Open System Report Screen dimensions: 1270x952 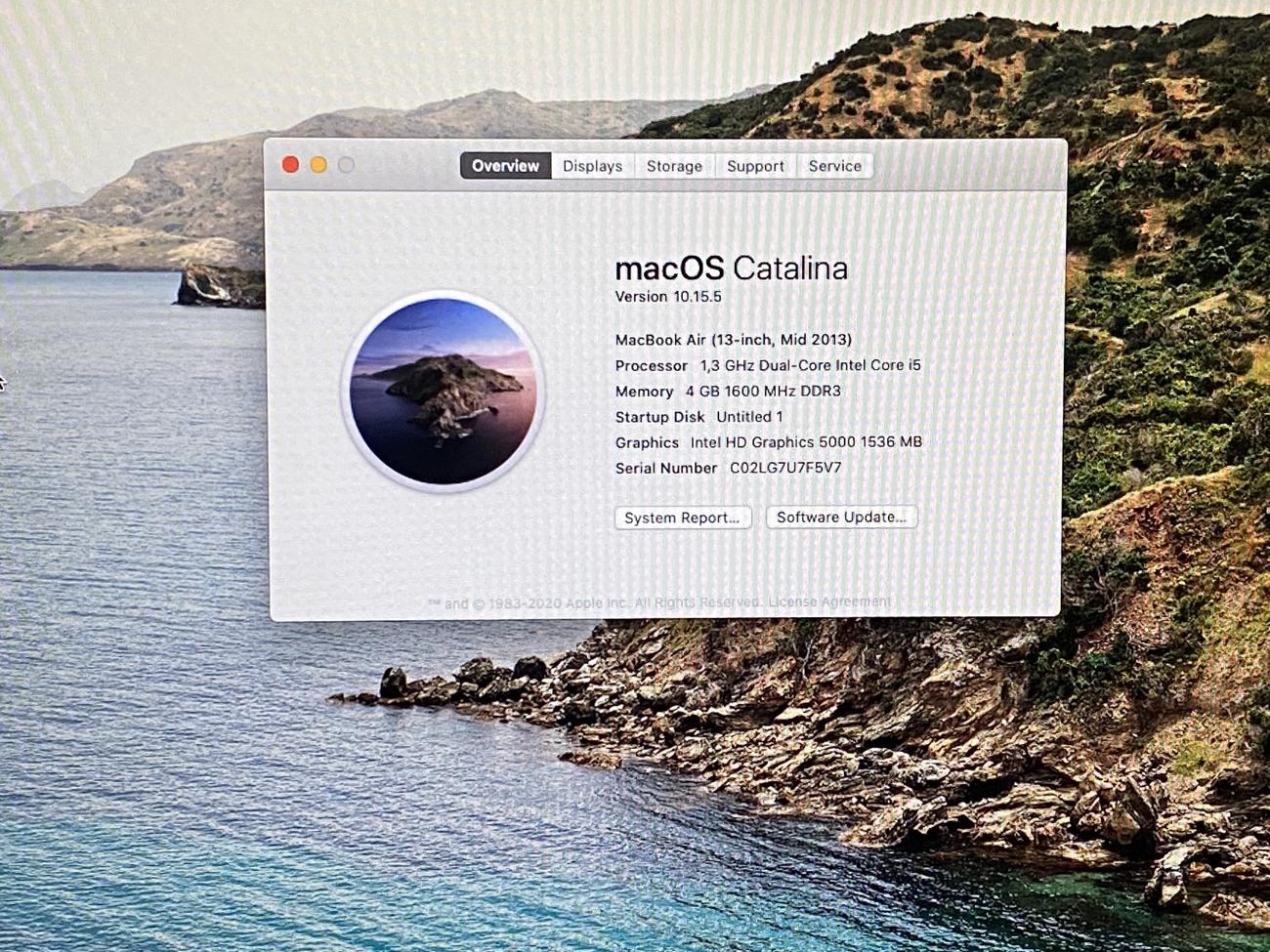click(682, 517)
